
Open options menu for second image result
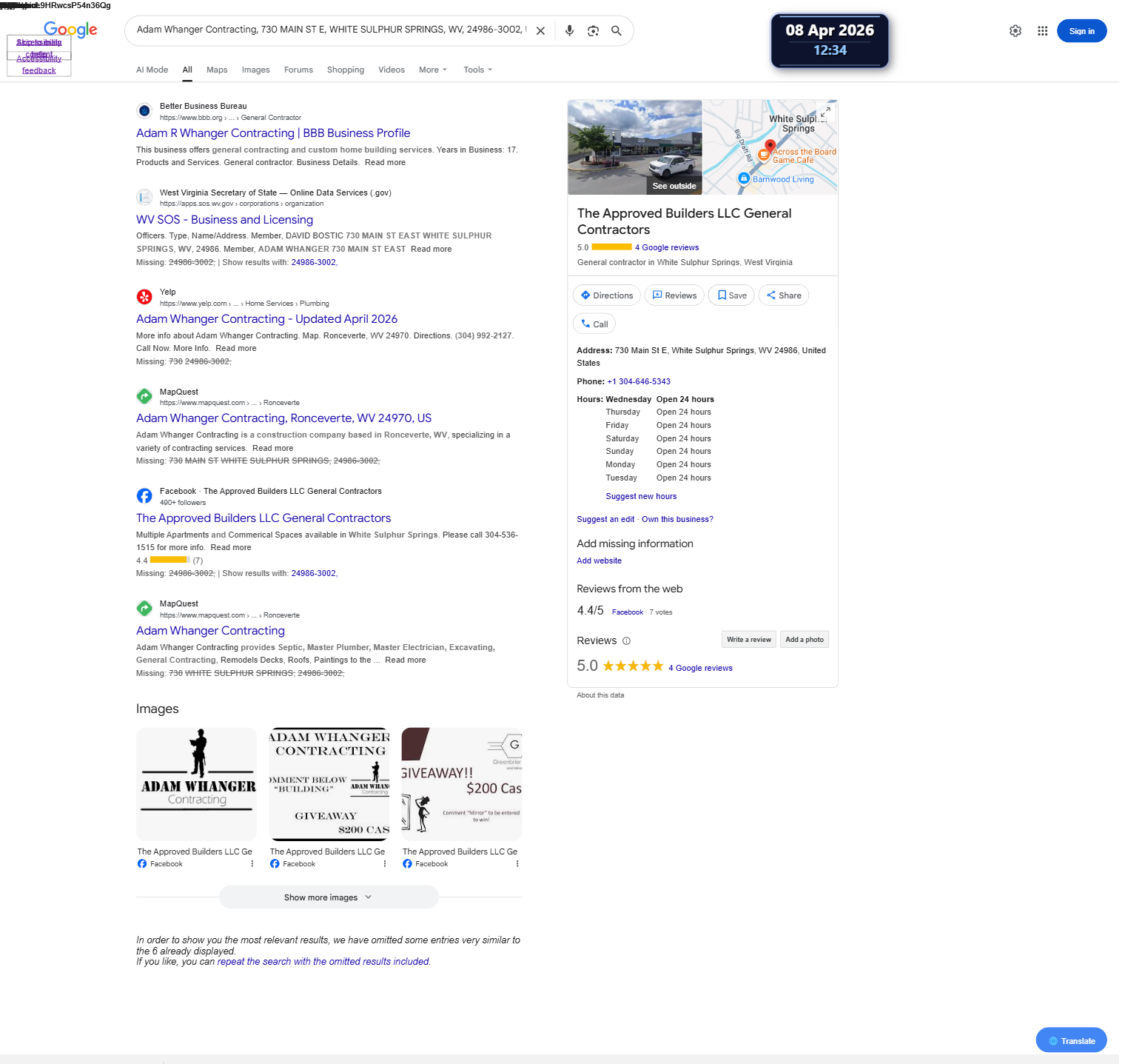point(384,864)
